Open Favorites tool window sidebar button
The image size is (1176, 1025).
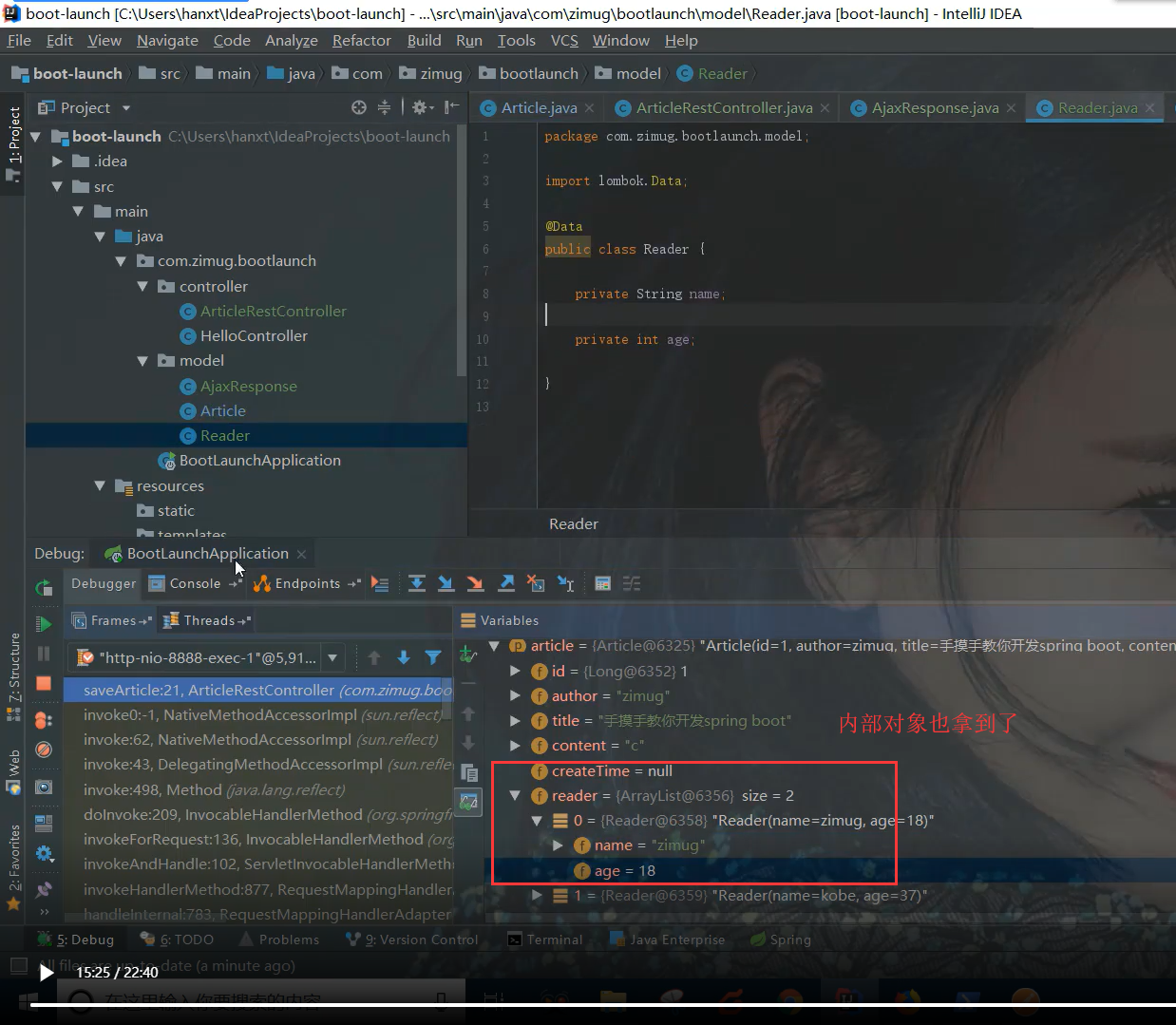13,866
